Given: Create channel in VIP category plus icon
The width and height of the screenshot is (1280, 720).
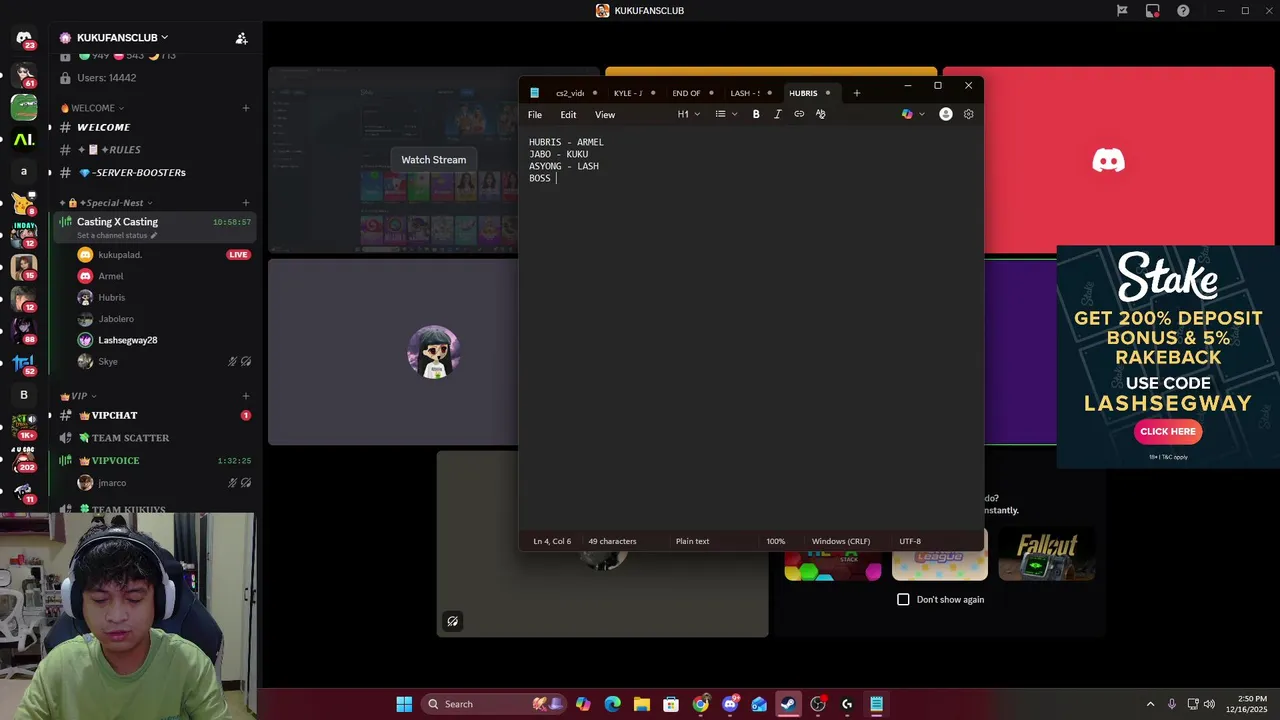Looking at the screenshot, I should coord(246,396).
